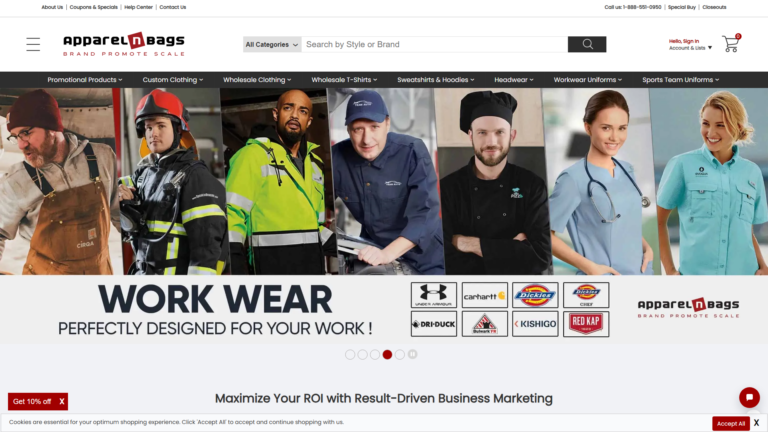Viewport: 768px width, 432px height.
Task: Switch to the fifth carousel slide dot
Action: click(400, 355)
